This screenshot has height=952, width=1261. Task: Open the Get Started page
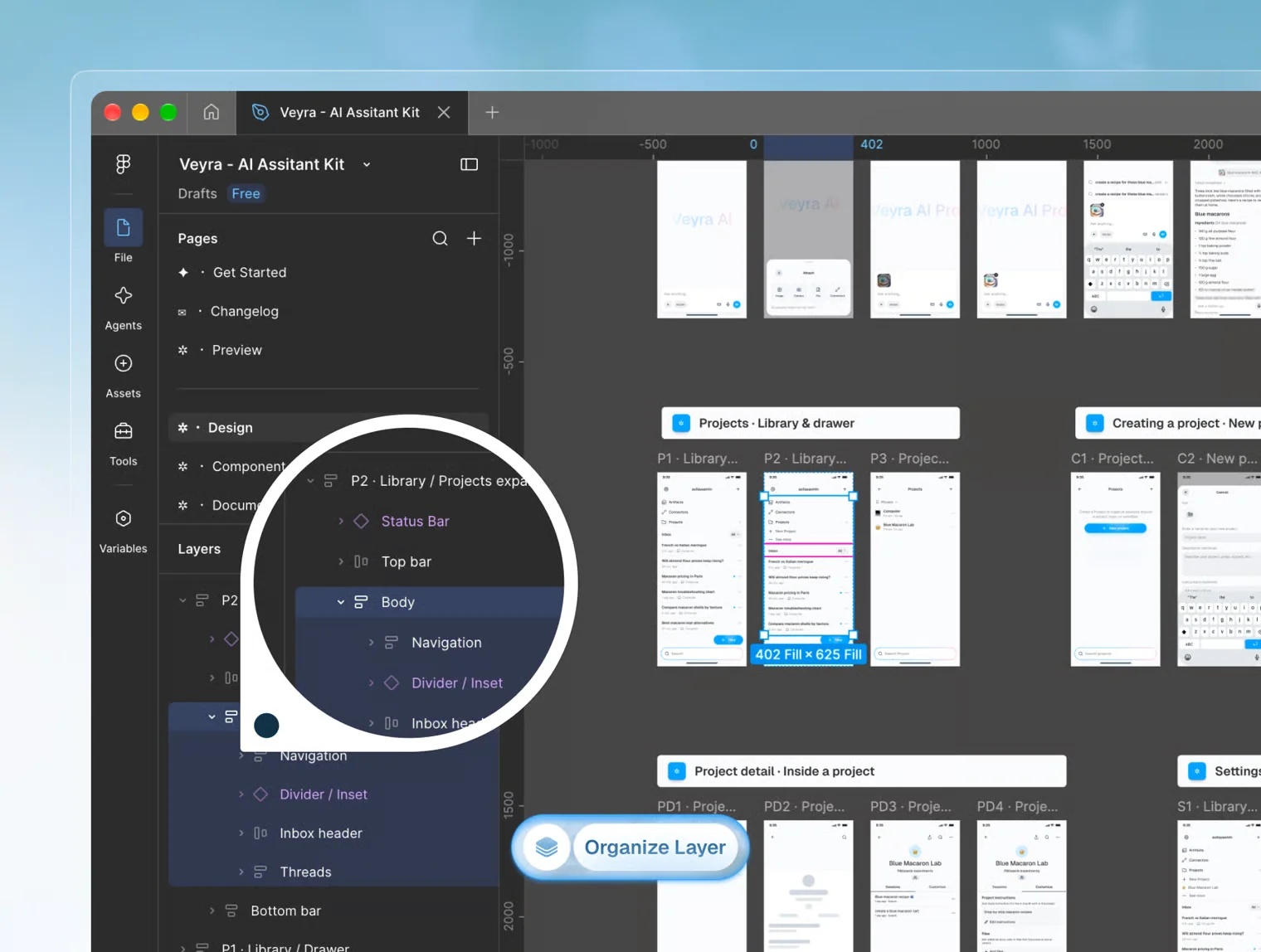point(250,272)
